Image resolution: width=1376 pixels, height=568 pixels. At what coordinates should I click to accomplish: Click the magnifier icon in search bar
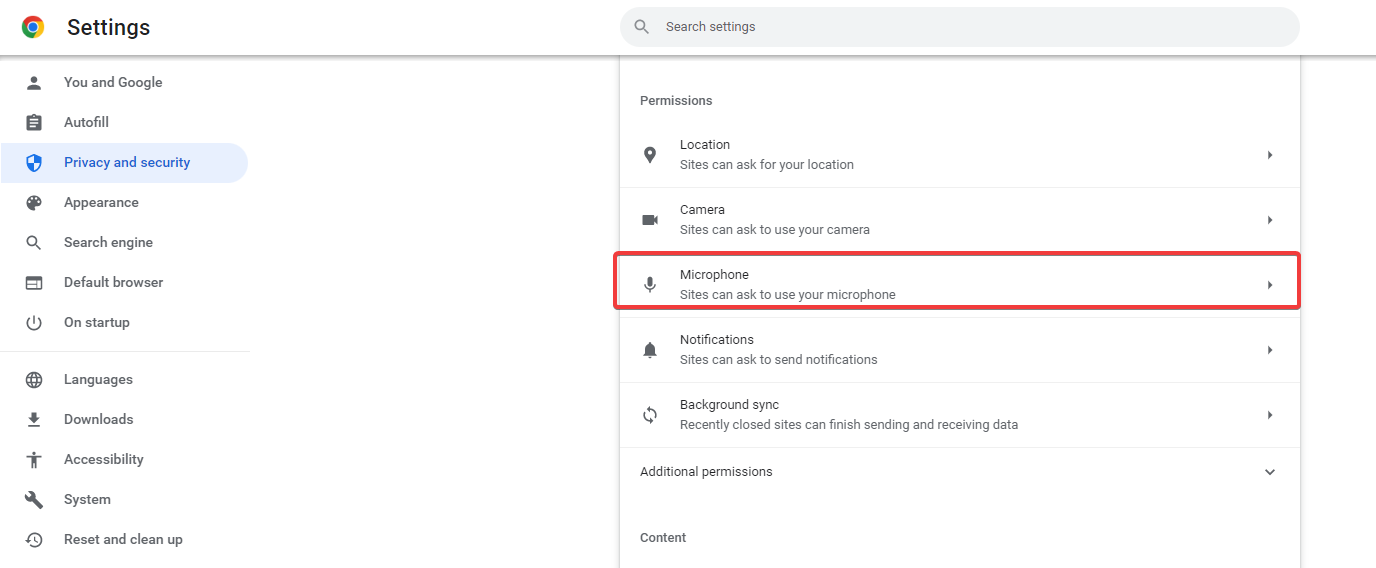tap(642, 27)
